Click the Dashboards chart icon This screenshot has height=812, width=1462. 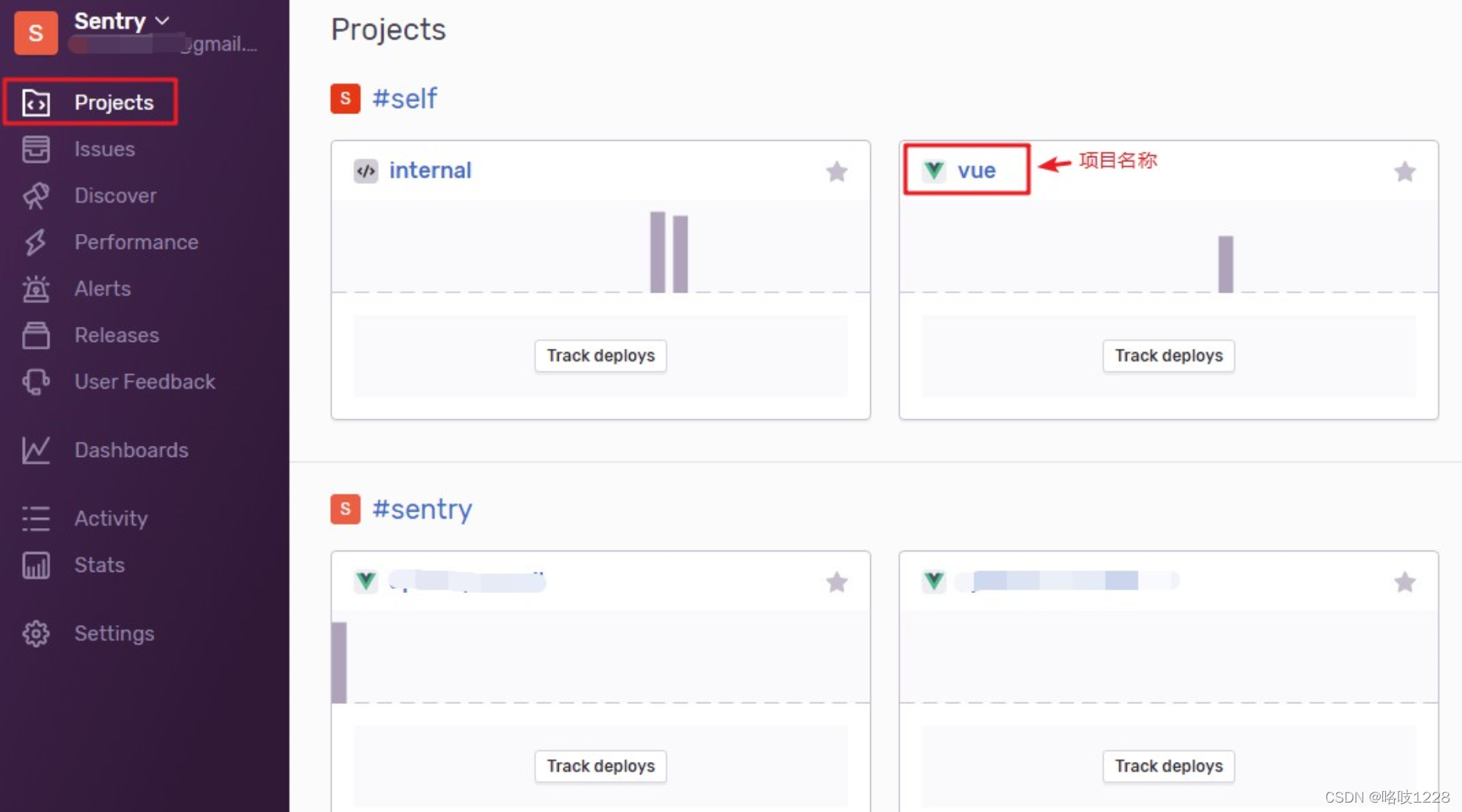[x=36, y=450]
